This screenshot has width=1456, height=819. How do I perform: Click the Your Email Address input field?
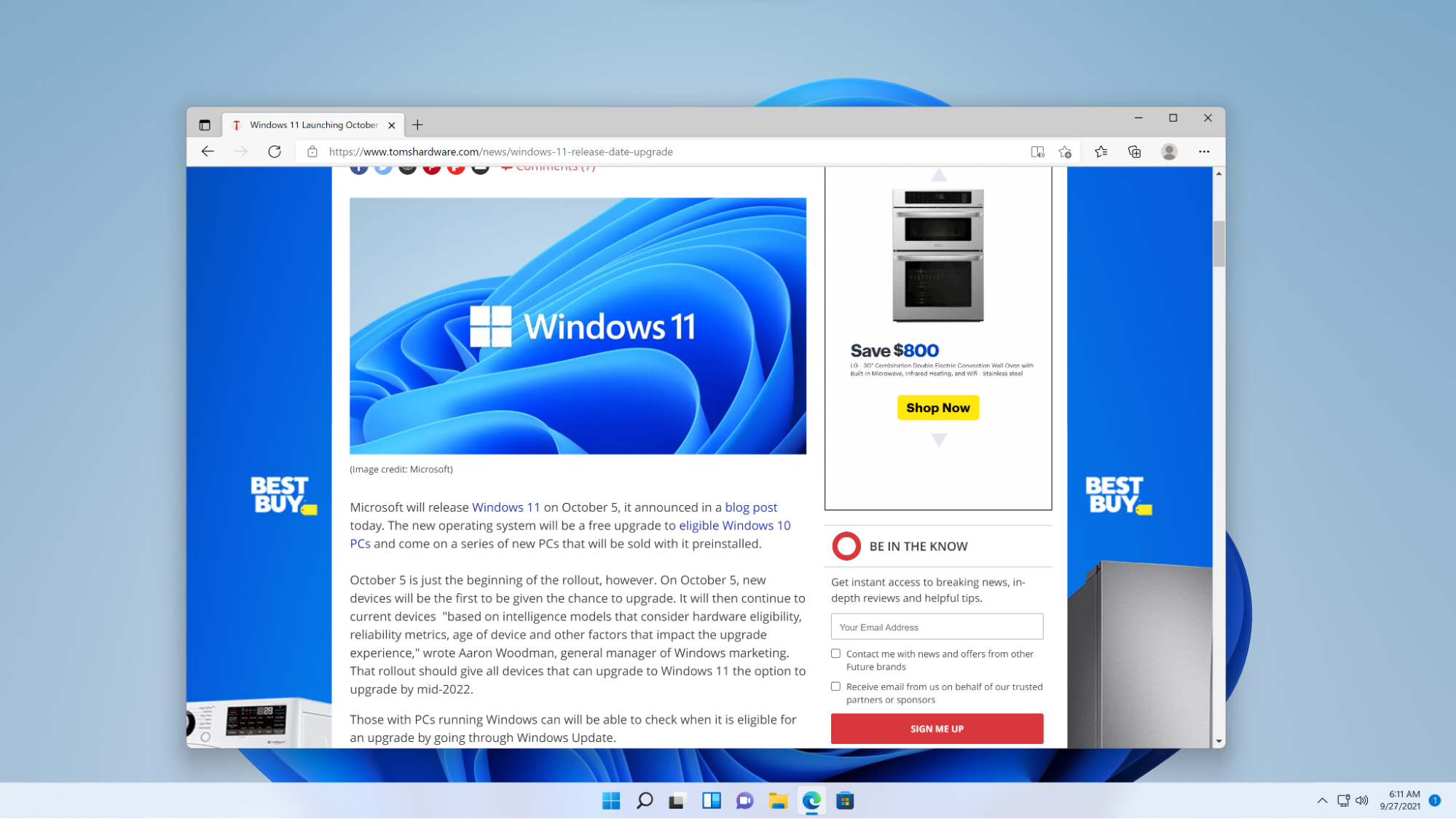pos(937,626)
